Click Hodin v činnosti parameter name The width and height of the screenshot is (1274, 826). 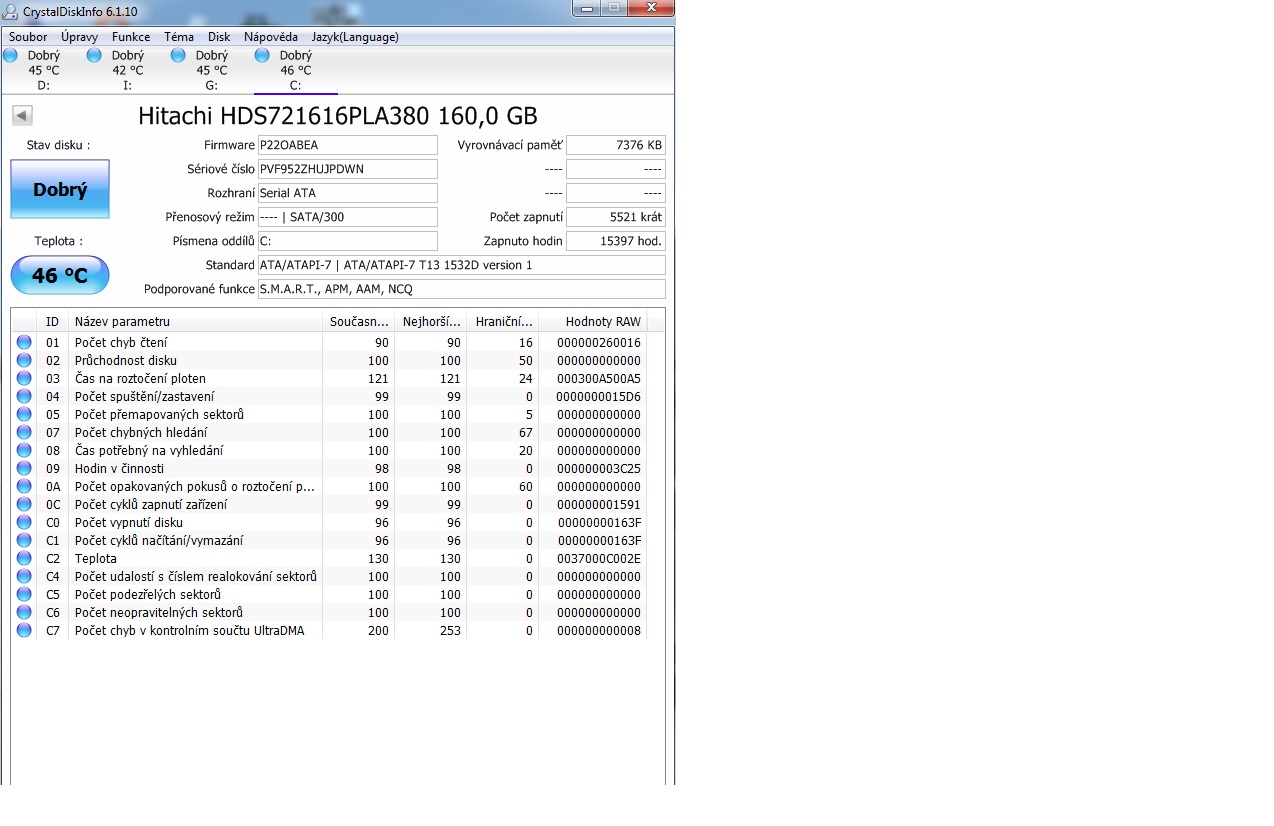[x=119, y=469]
